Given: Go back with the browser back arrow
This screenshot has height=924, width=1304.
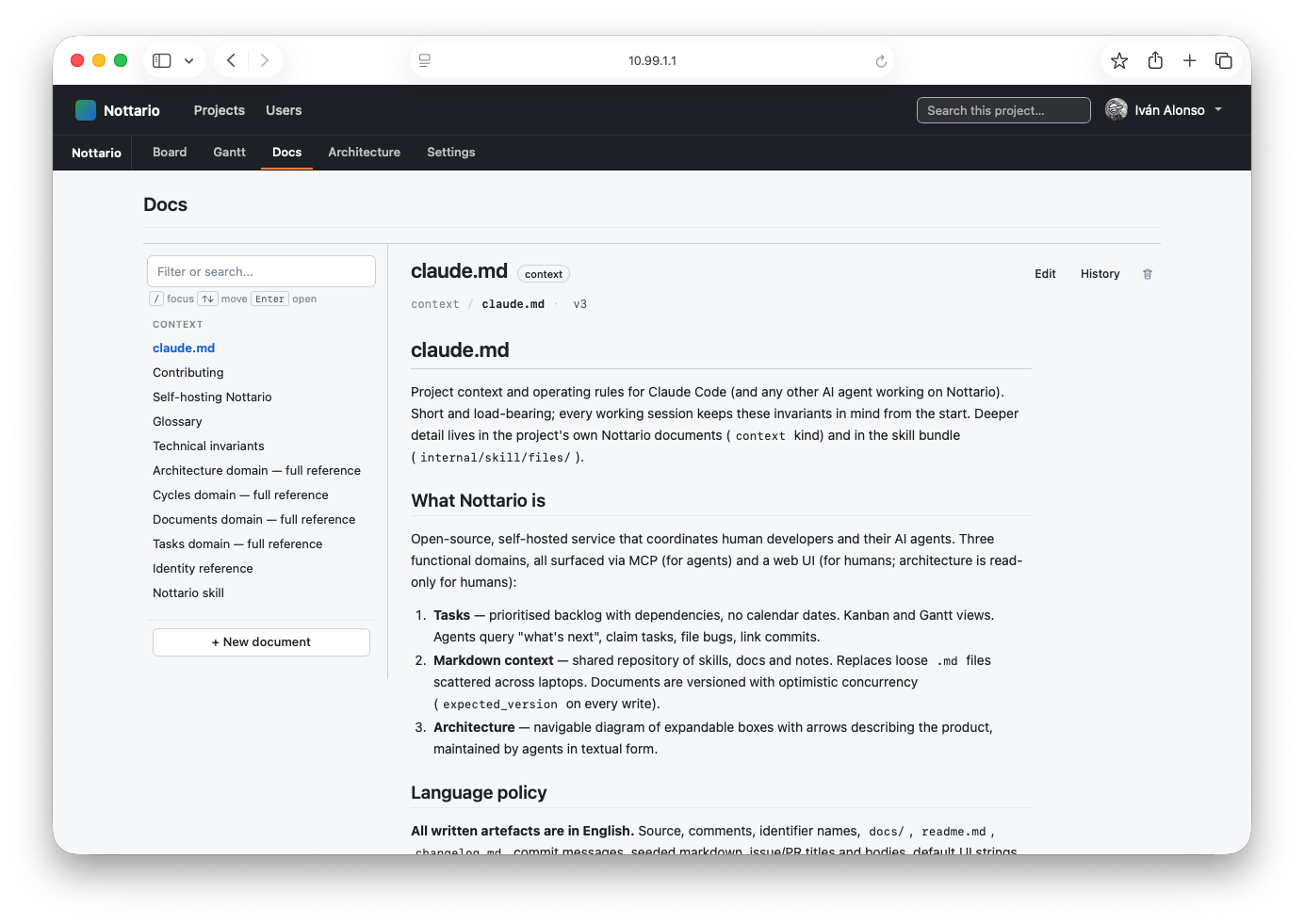Looking at the screenshot, I should pos(231,60).
